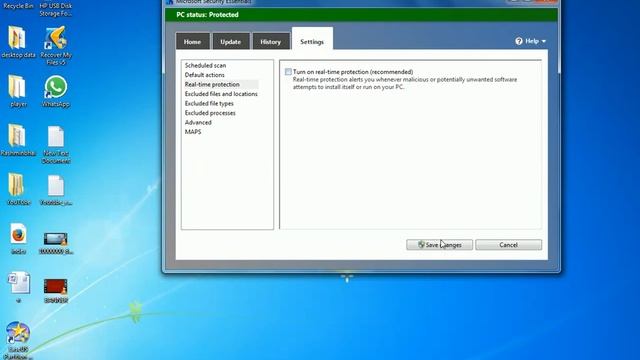640x360 pixels.
Task: Click the PC status: Protected banner text
Action: (207, 15)
